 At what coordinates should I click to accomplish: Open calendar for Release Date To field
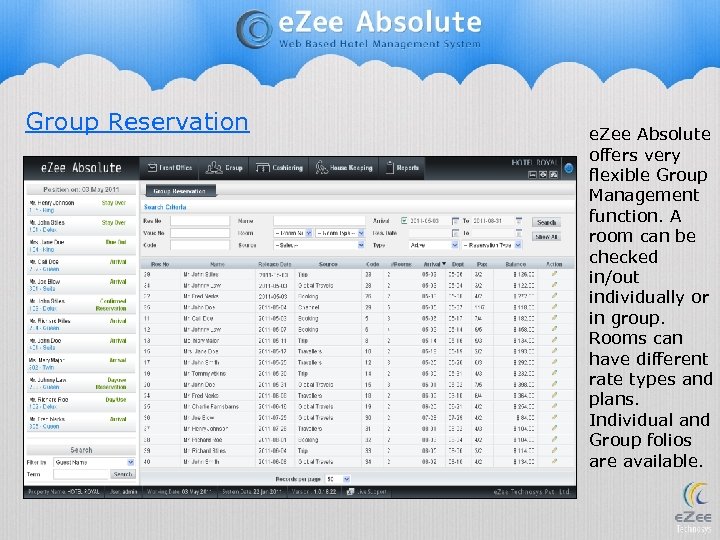click(x=519, y=233)
